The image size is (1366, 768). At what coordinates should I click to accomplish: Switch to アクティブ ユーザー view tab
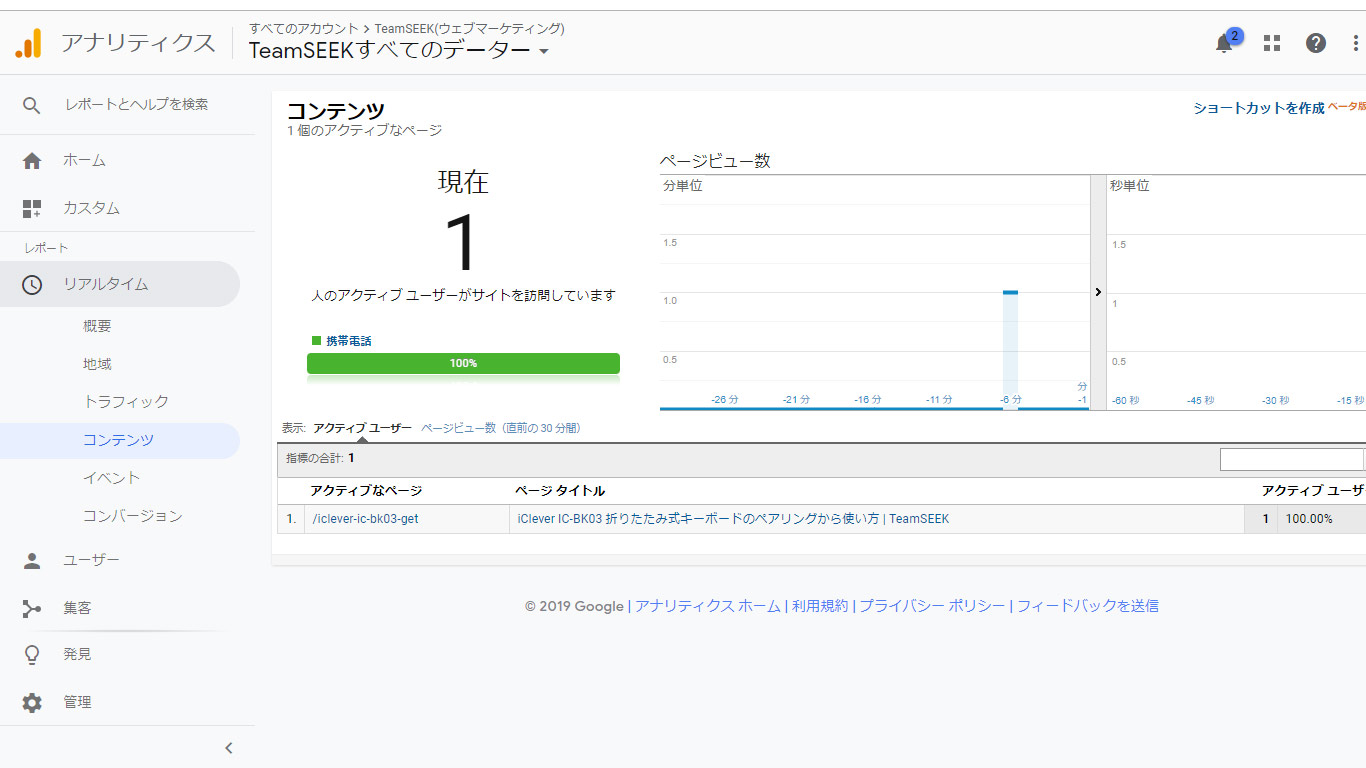point(362,428)
